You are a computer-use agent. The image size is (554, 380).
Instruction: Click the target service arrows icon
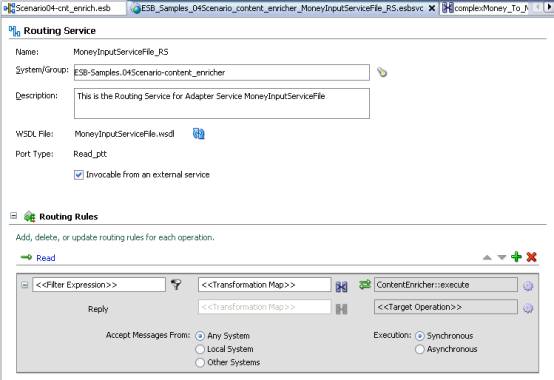pos(365,284)
